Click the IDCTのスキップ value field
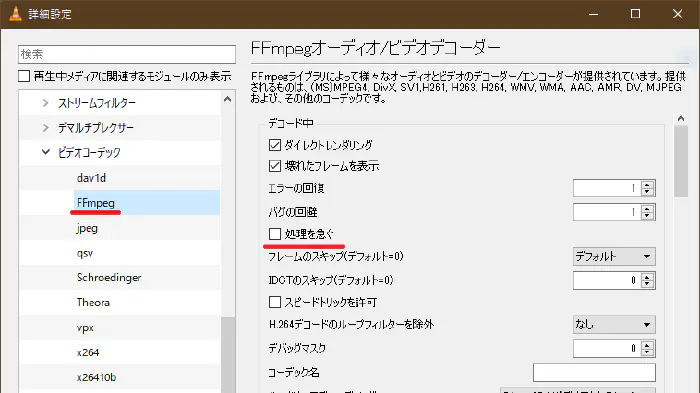700x393 pixels. (607, 280)
